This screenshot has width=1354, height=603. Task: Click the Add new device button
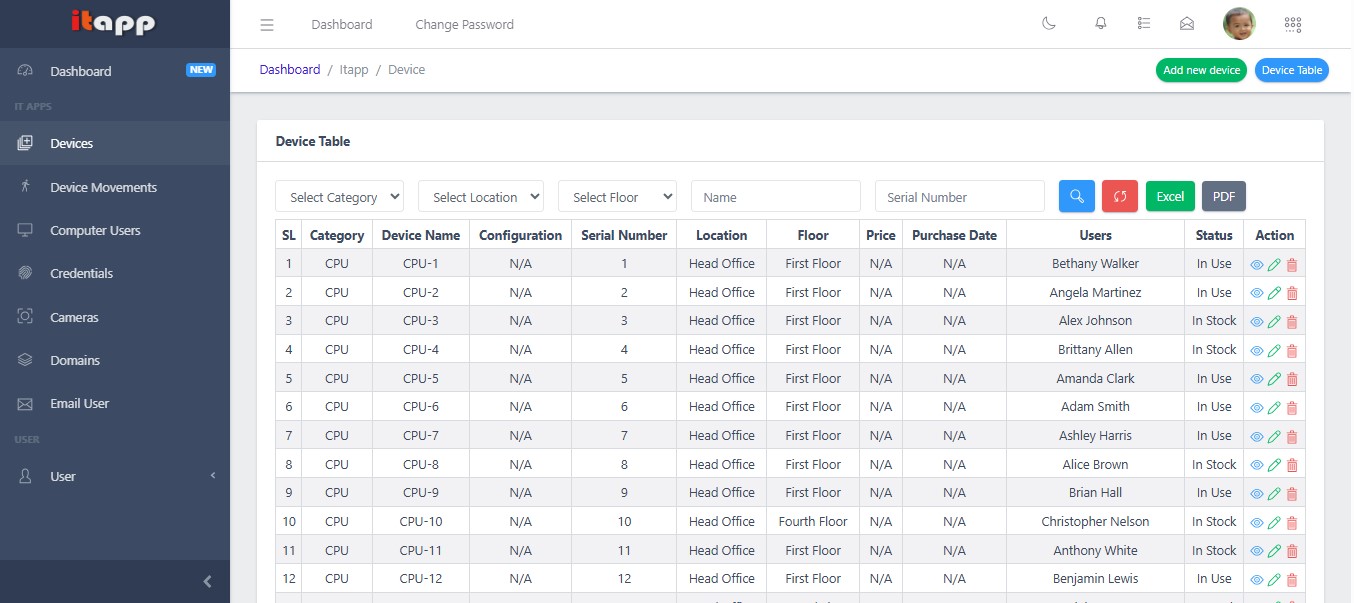pos(1201,70)
